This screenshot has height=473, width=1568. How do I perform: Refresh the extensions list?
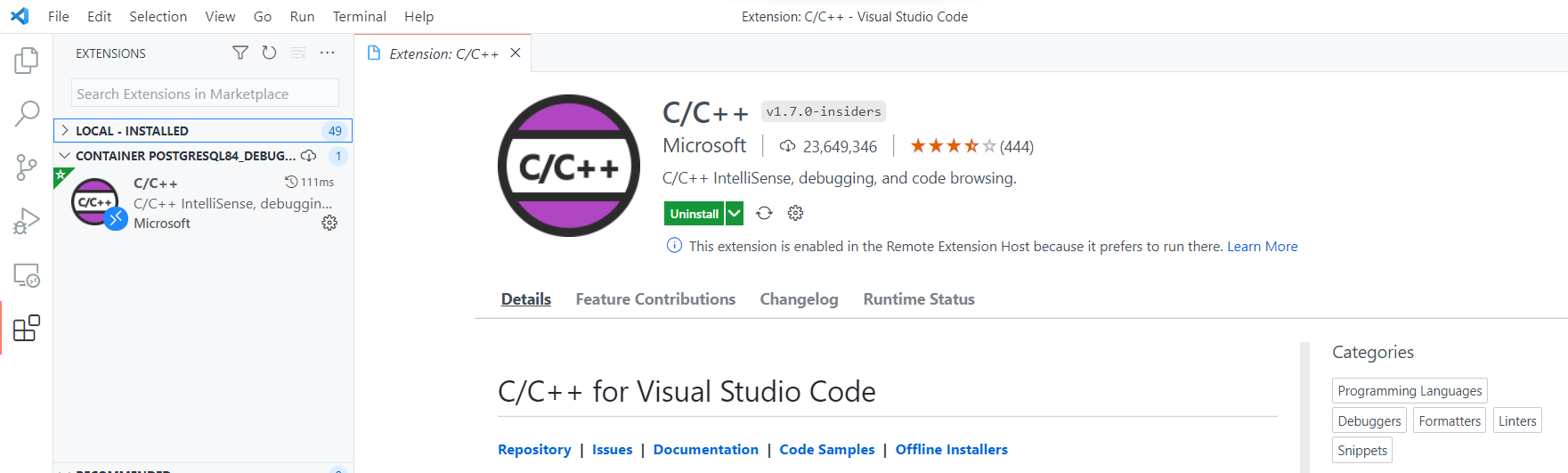pos(269,53)
